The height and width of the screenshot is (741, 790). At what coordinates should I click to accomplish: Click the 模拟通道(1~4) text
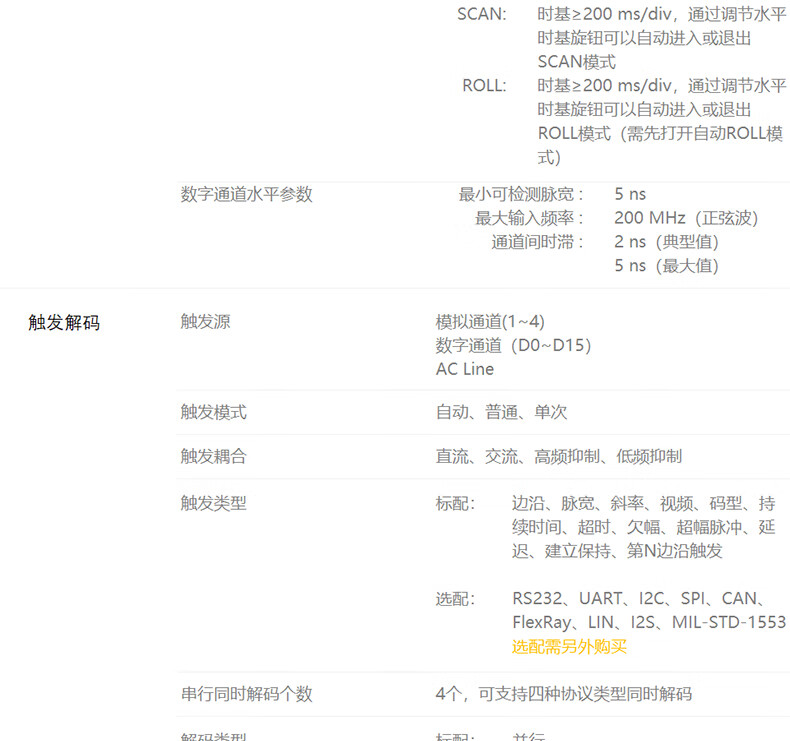[x=490, y=321]
